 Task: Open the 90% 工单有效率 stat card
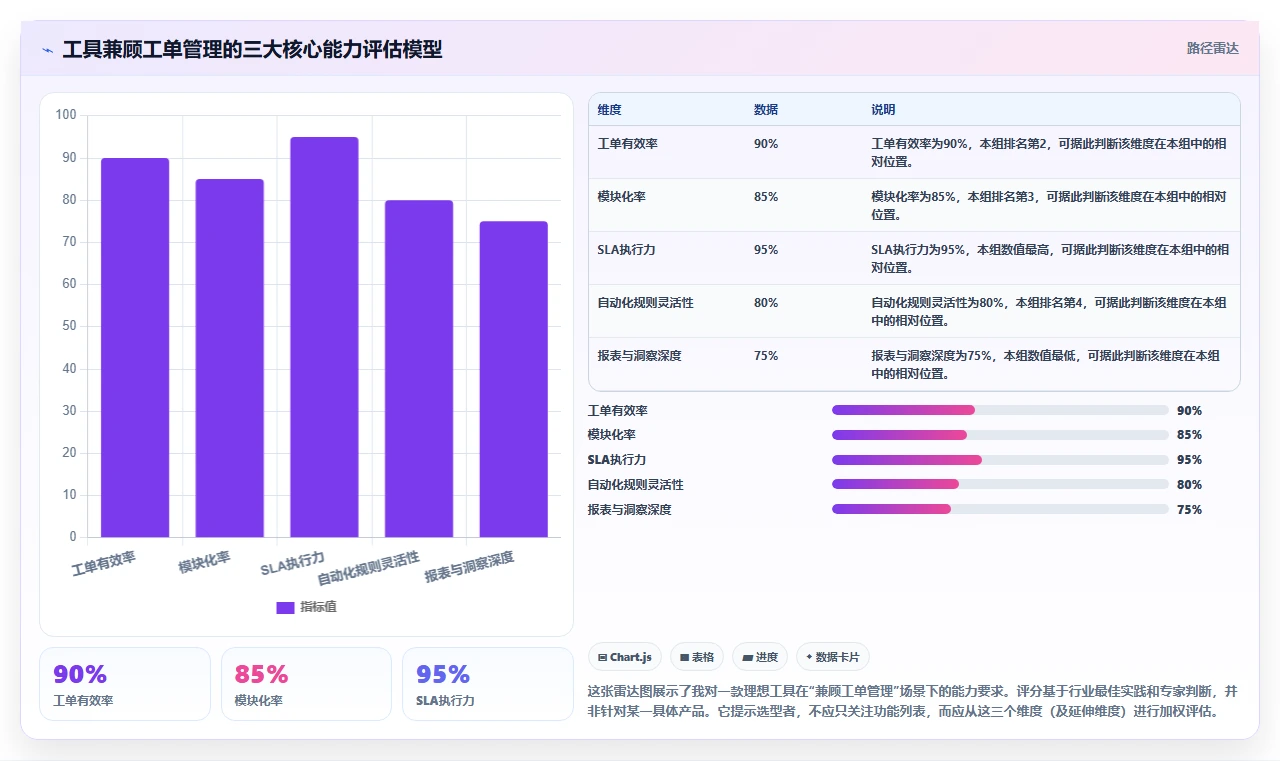[125, 684]
